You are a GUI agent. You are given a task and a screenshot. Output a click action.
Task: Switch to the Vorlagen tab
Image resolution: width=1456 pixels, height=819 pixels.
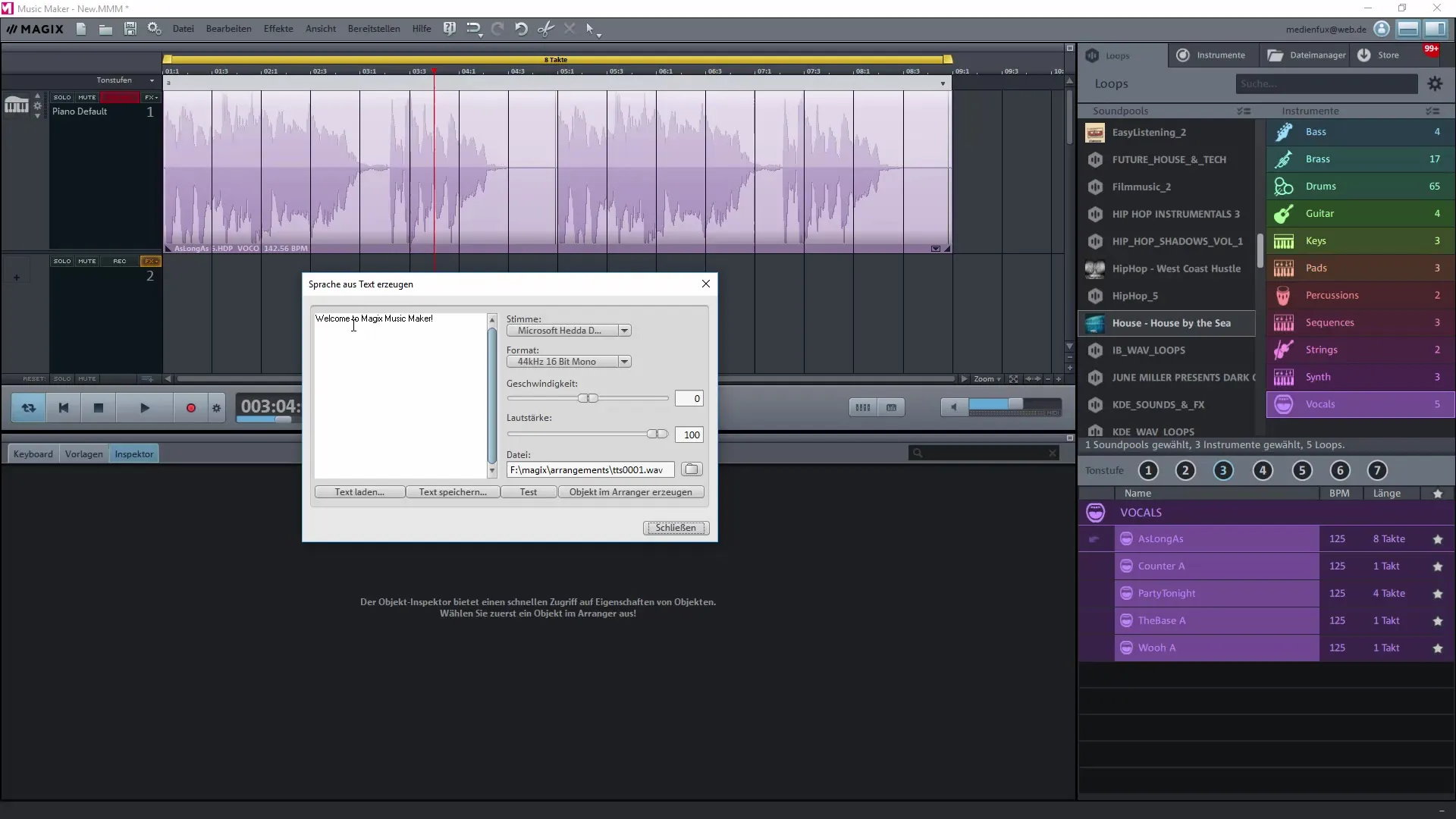click(x=83, y=454)
